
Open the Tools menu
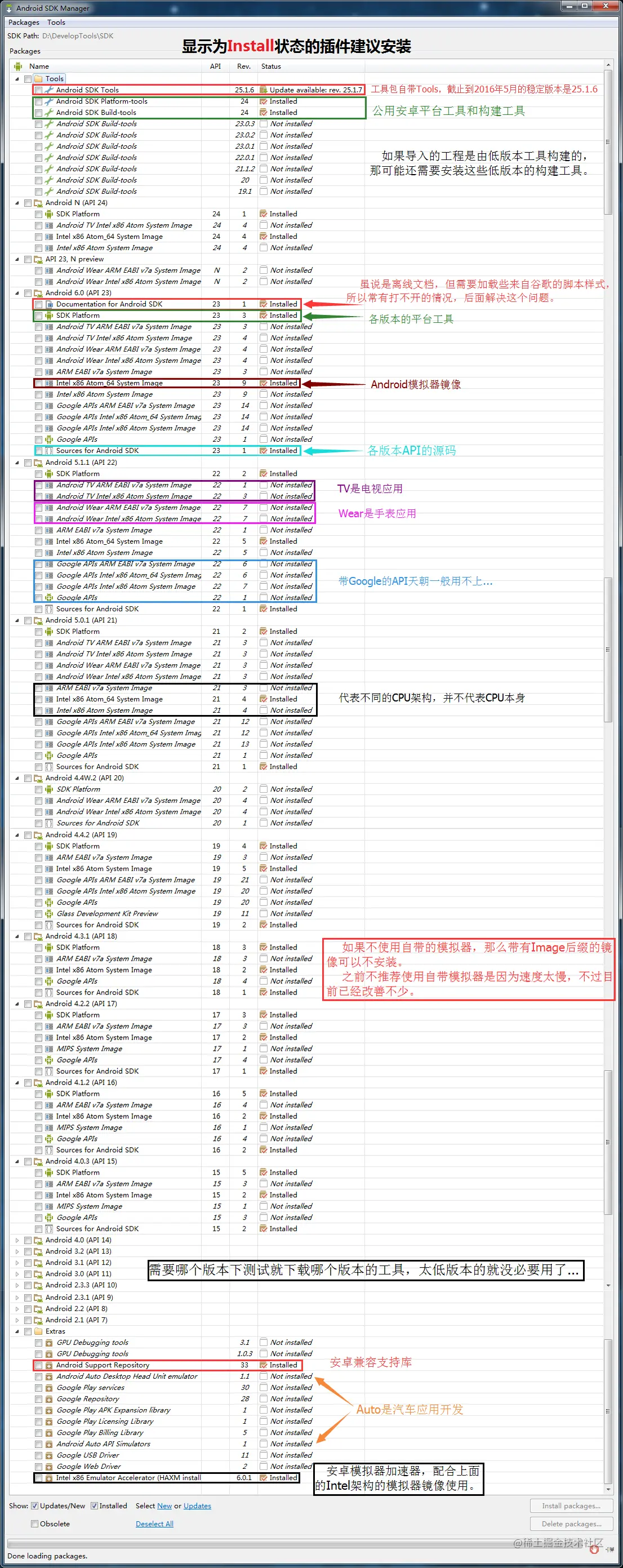tap(56, 23)
